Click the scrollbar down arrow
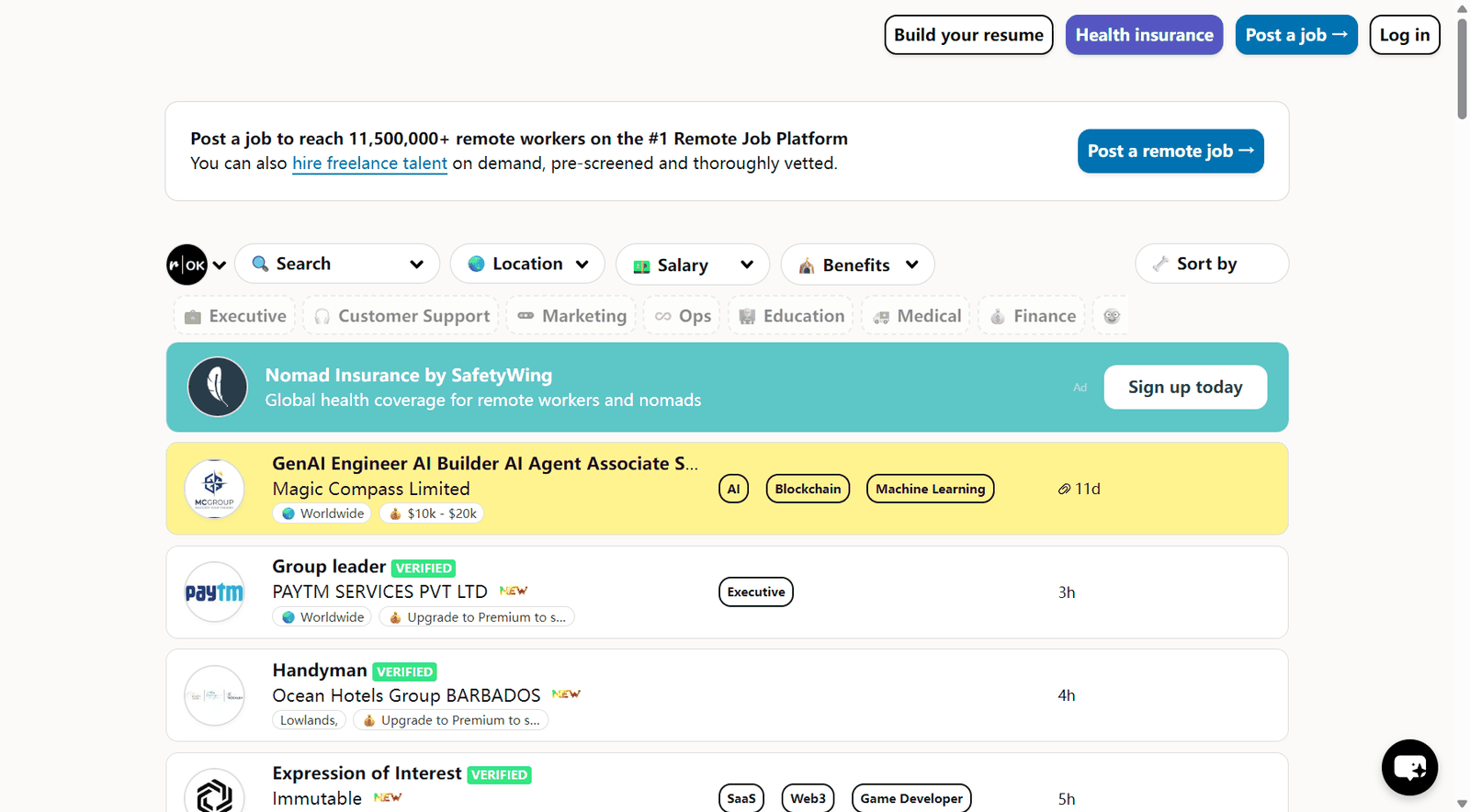 tap(1462, 804)
